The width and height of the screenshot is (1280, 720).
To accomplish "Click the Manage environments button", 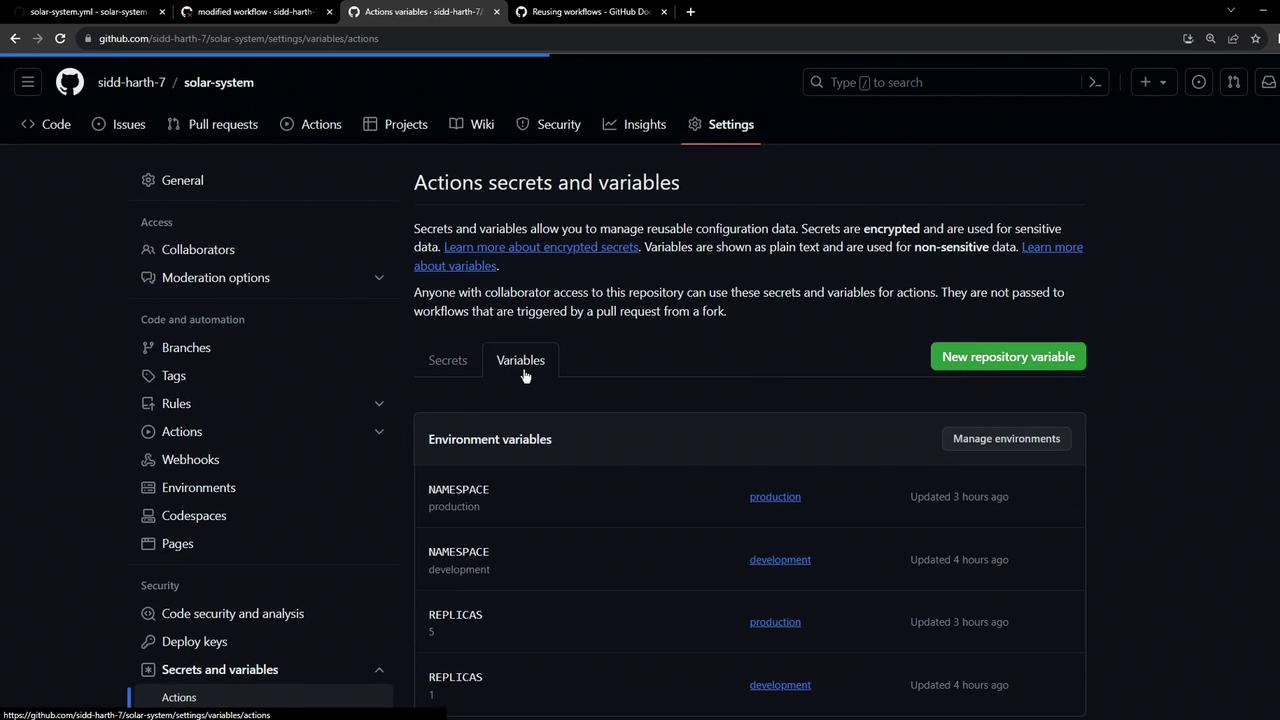I will [1006, 439].
